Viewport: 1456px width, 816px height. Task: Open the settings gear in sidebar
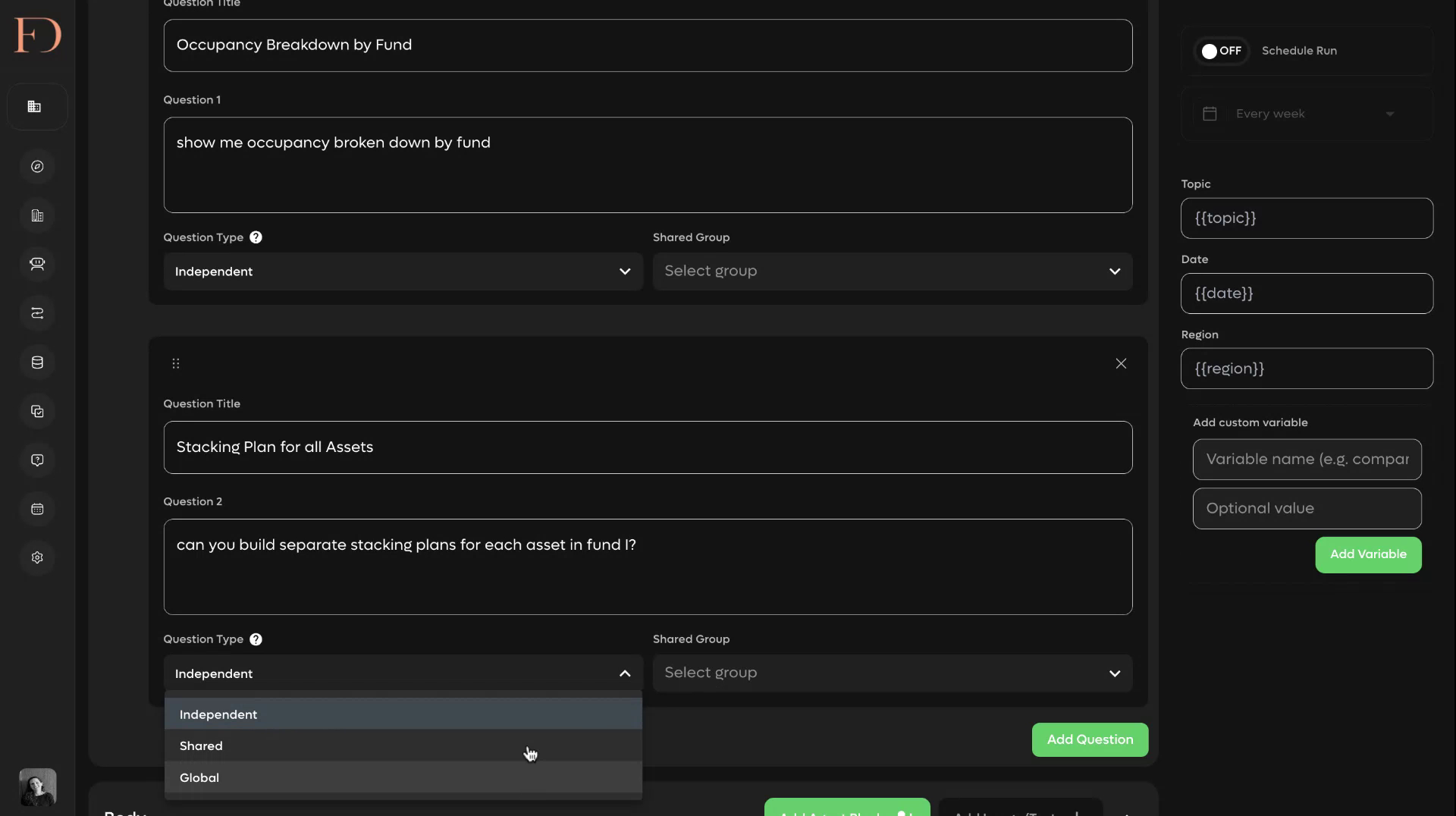(x=37, y=558)
